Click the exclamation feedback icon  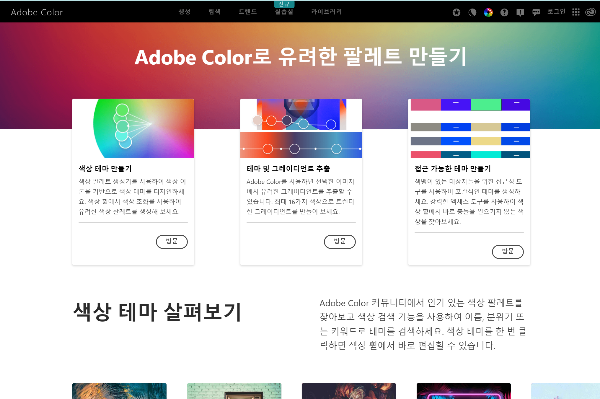pos(520,12)
